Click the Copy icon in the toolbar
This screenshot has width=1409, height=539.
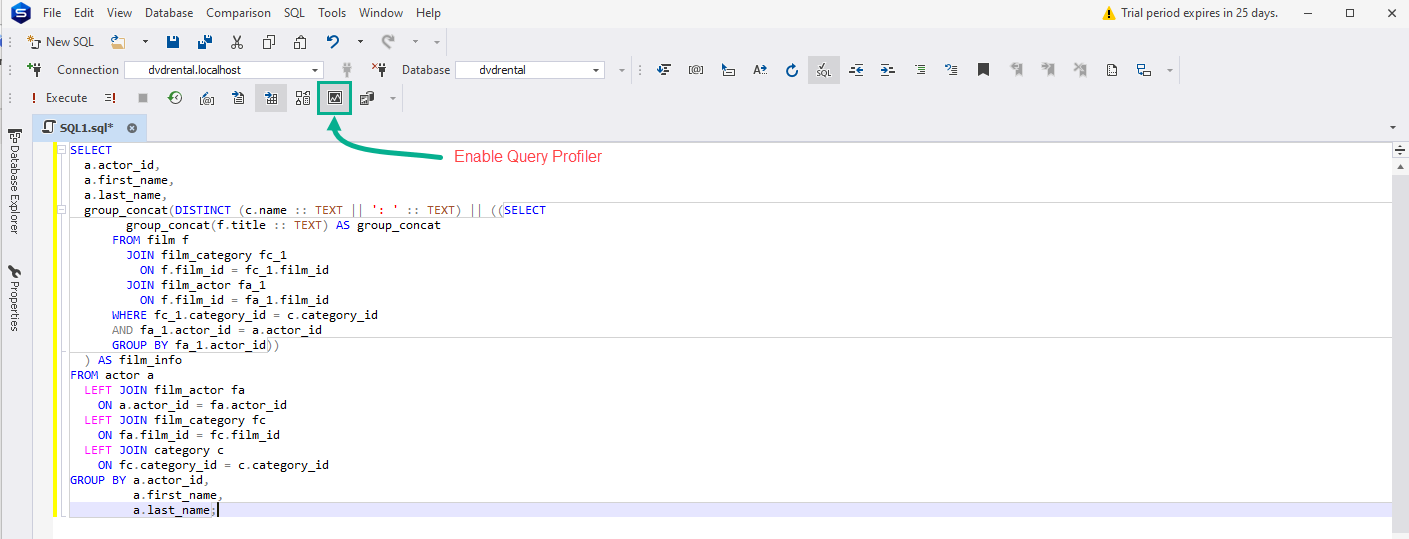click(x=269, y=42)
